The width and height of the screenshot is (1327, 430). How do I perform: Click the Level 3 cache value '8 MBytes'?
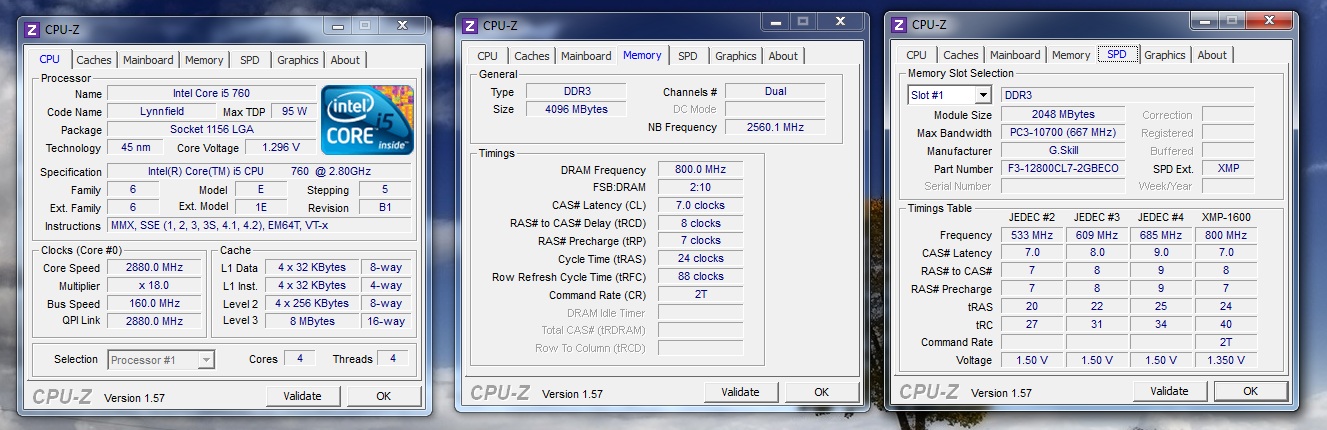313,321
